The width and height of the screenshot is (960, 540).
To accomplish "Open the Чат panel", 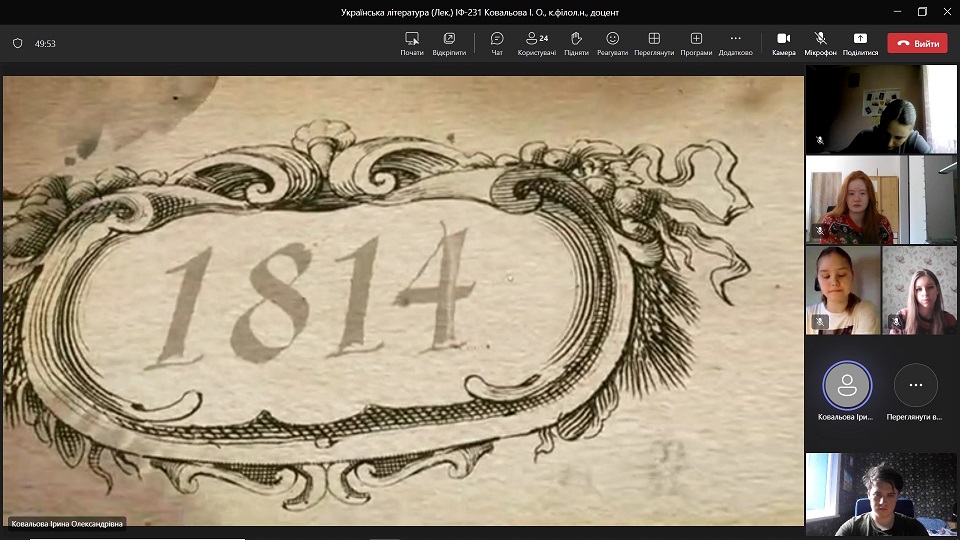I will point(497,39).
